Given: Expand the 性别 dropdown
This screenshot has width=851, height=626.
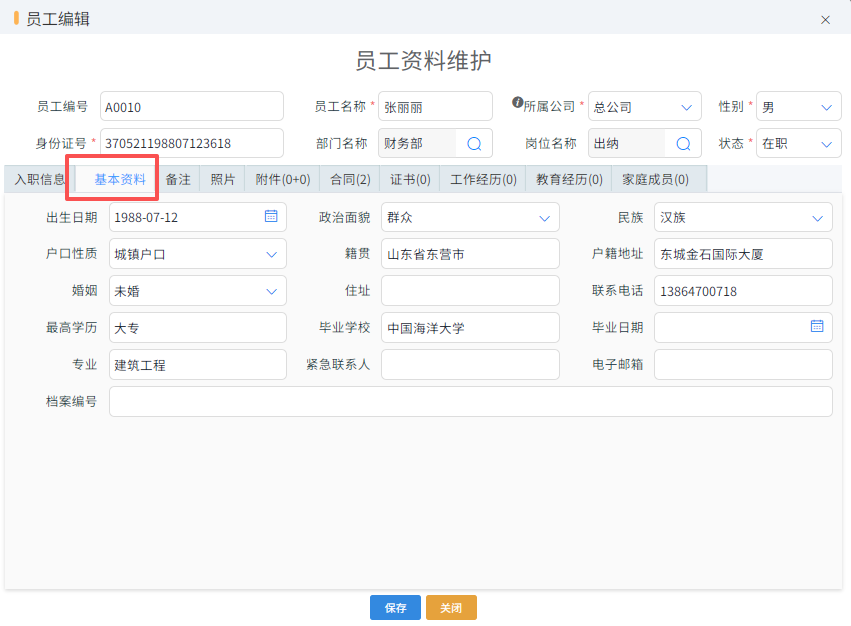Looking at the screenshot, I should tap(826, 108).
